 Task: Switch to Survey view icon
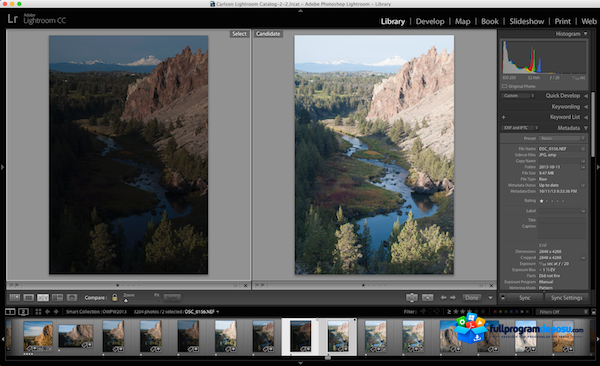[x=57, y=297]
